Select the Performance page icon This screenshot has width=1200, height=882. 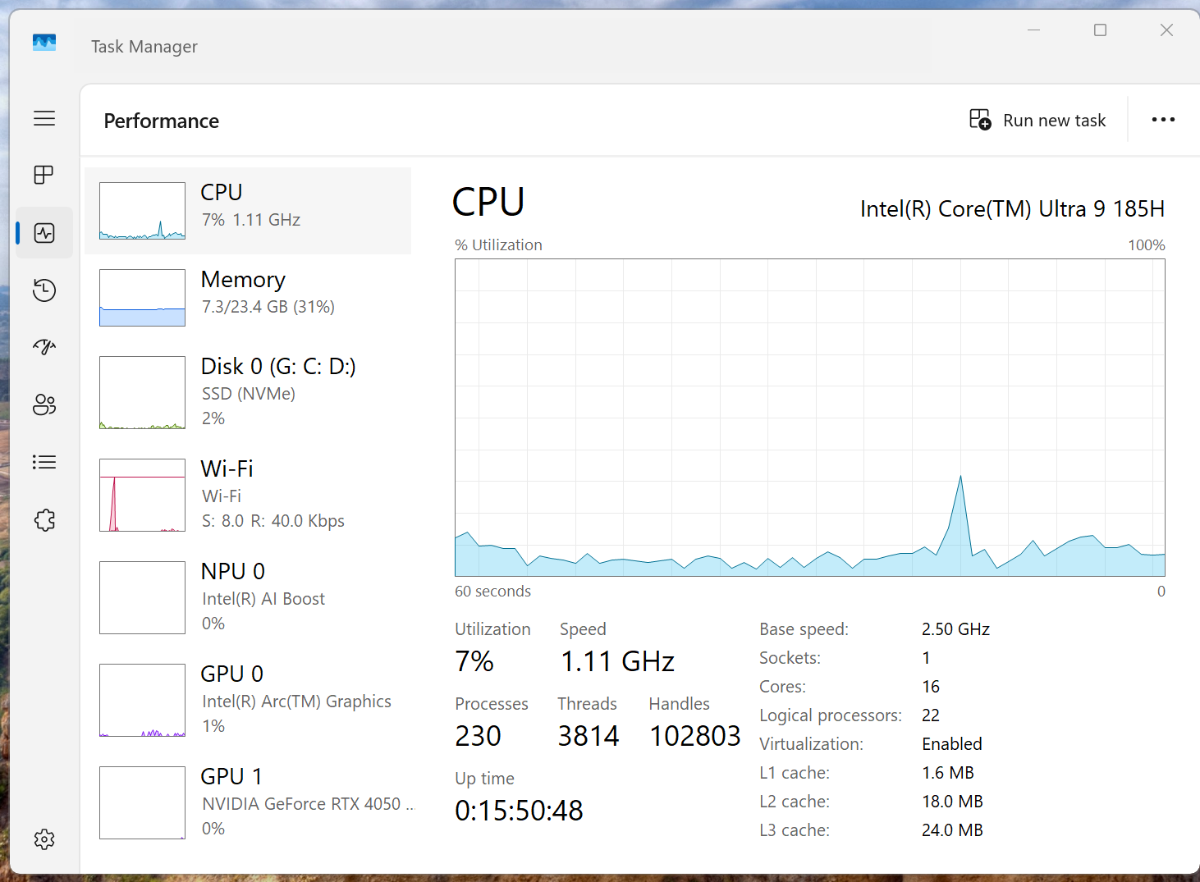(x=44, y=233)
